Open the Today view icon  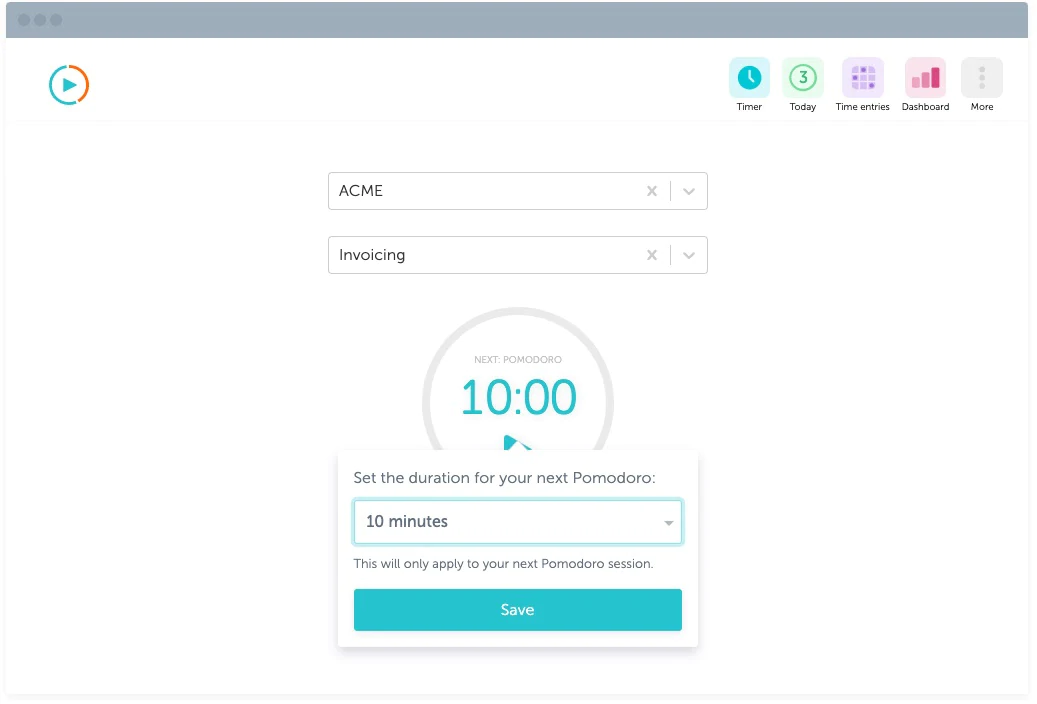pyautogui.click(x=802, y=78)
